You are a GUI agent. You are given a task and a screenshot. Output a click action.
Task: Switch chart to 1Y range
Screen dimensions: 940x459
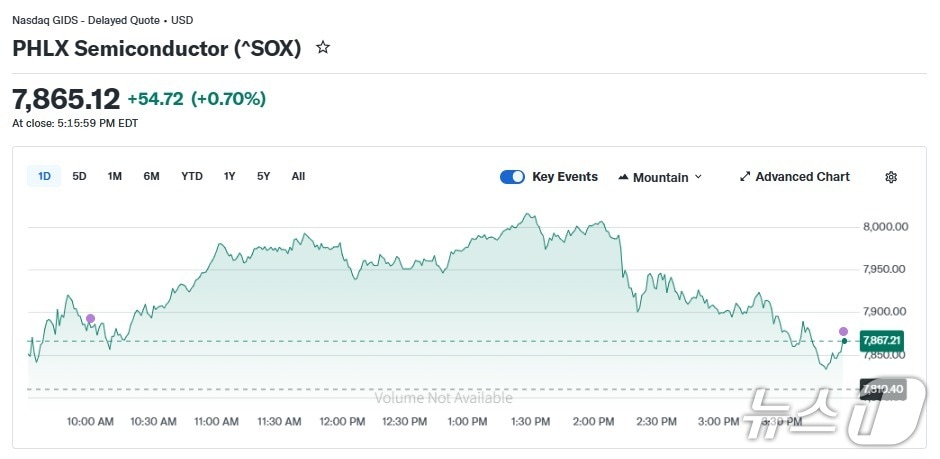click(x=230, y=177)
